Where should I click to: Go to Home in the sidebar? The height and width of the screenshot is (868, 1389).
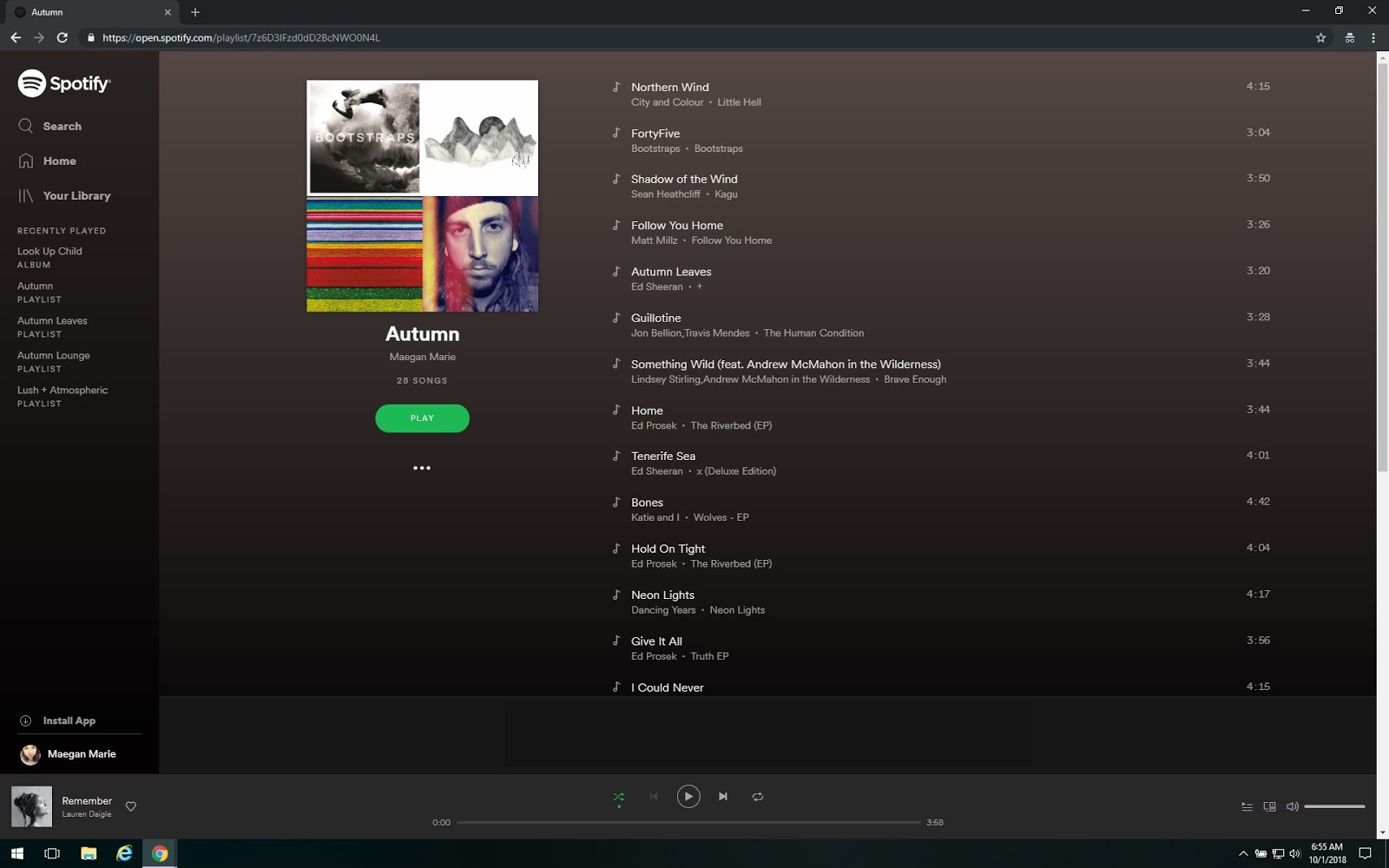(47, 161)
